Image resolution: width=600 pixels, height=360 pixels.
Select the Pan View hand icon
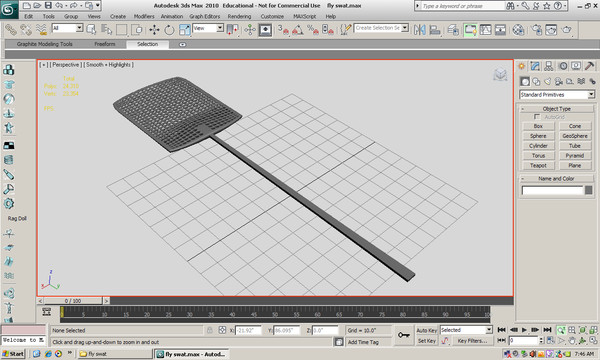(x=572, y=340)
